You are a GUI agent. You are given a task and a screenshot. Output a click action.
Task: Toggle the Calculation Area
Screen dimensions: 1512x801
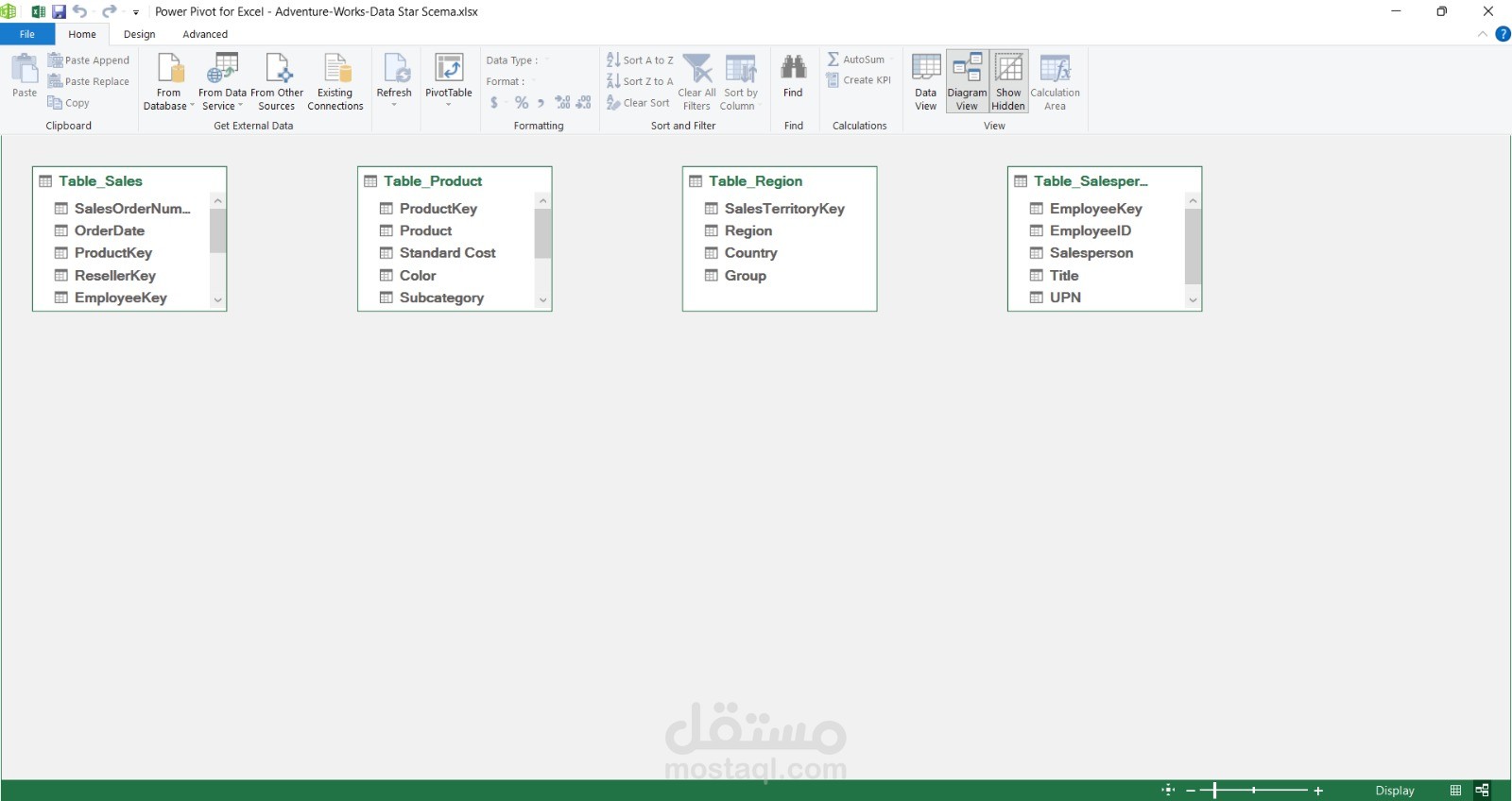tap(1055, 82)
